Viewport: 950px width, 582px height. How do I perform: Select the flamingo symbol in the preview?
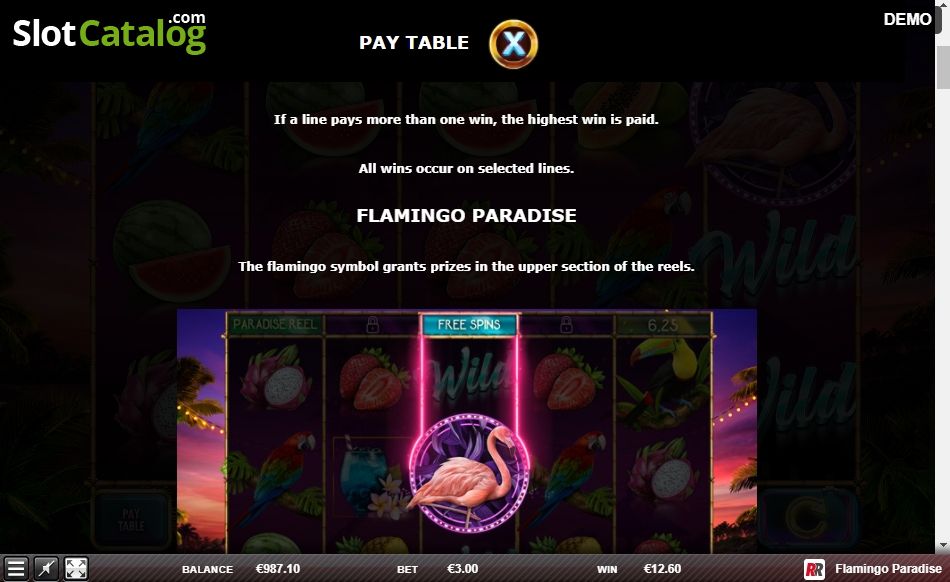pyautogui.click(x=469, y=472)
